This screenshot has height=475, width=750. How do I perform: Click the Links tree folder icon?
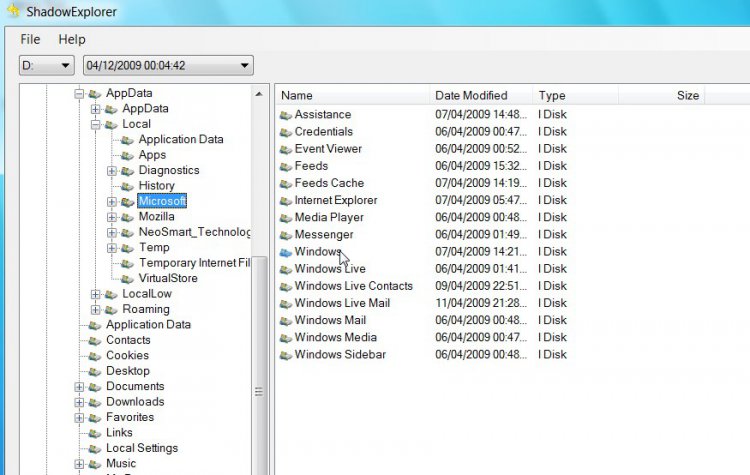[95, 433]
